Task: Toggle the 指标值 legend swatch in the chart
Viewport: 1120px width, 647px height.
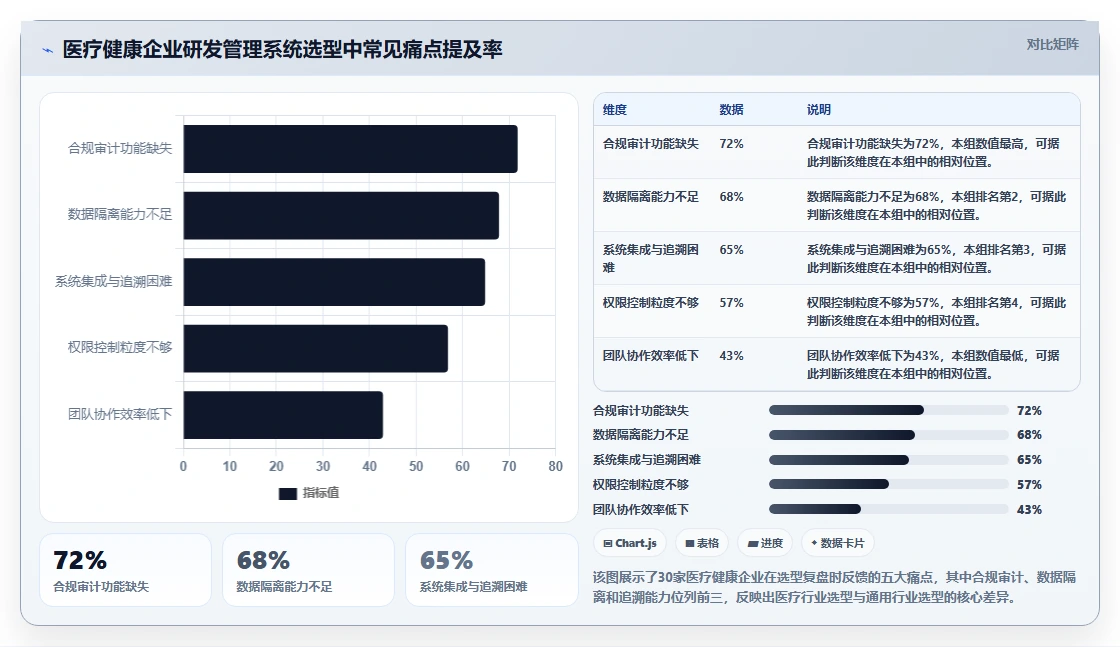Action: tap(287, 493)
